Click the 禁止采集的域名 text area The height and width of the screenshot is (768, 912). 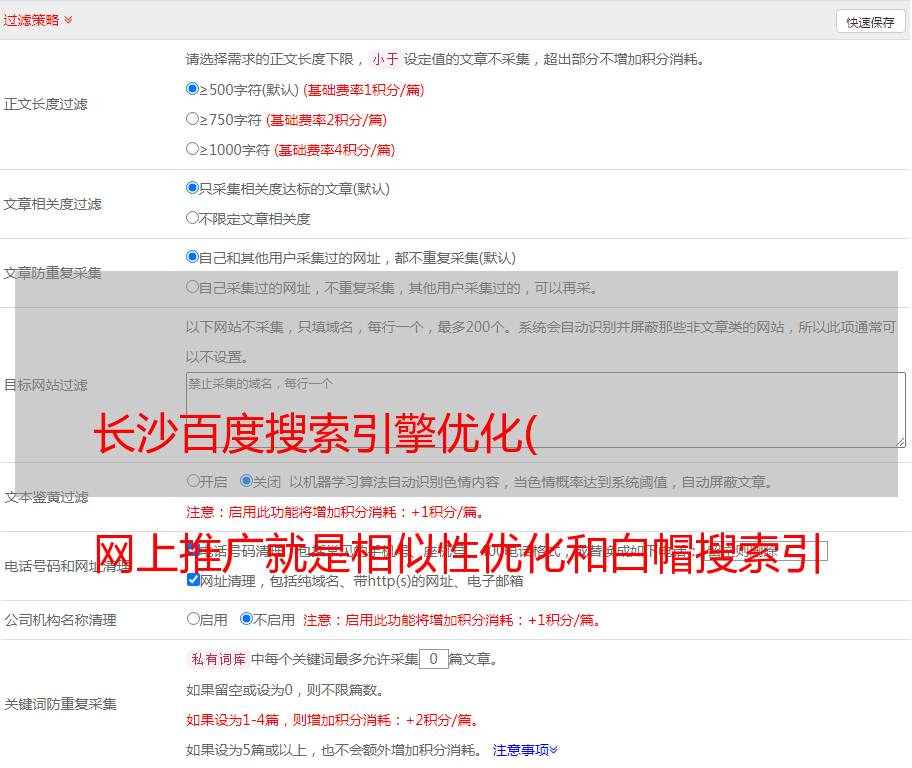[545, 409]
